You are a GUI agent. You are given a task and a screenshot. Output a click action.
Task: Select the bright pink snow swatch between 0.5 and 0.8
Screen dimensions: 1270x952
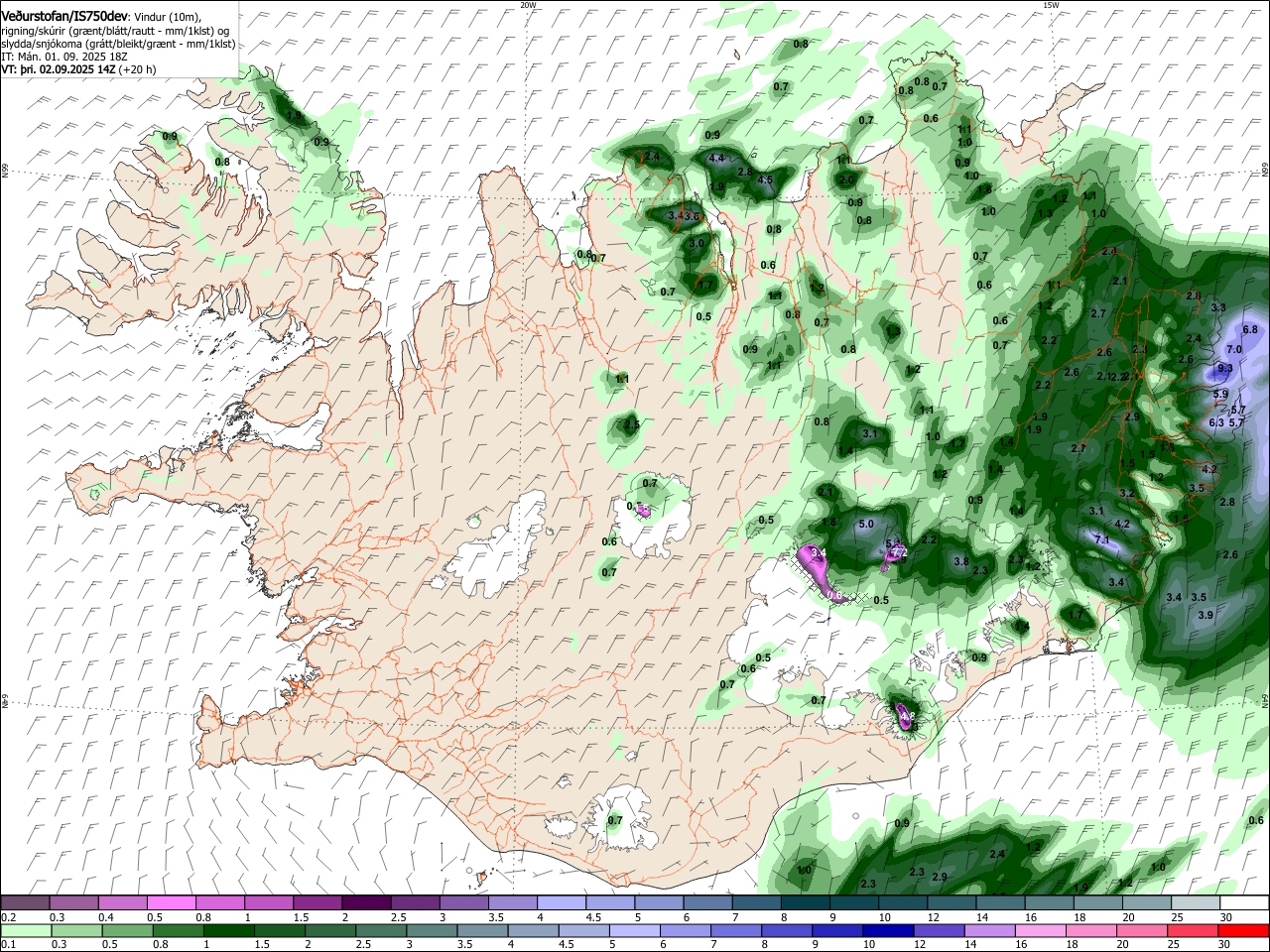(x=171, y=902)
